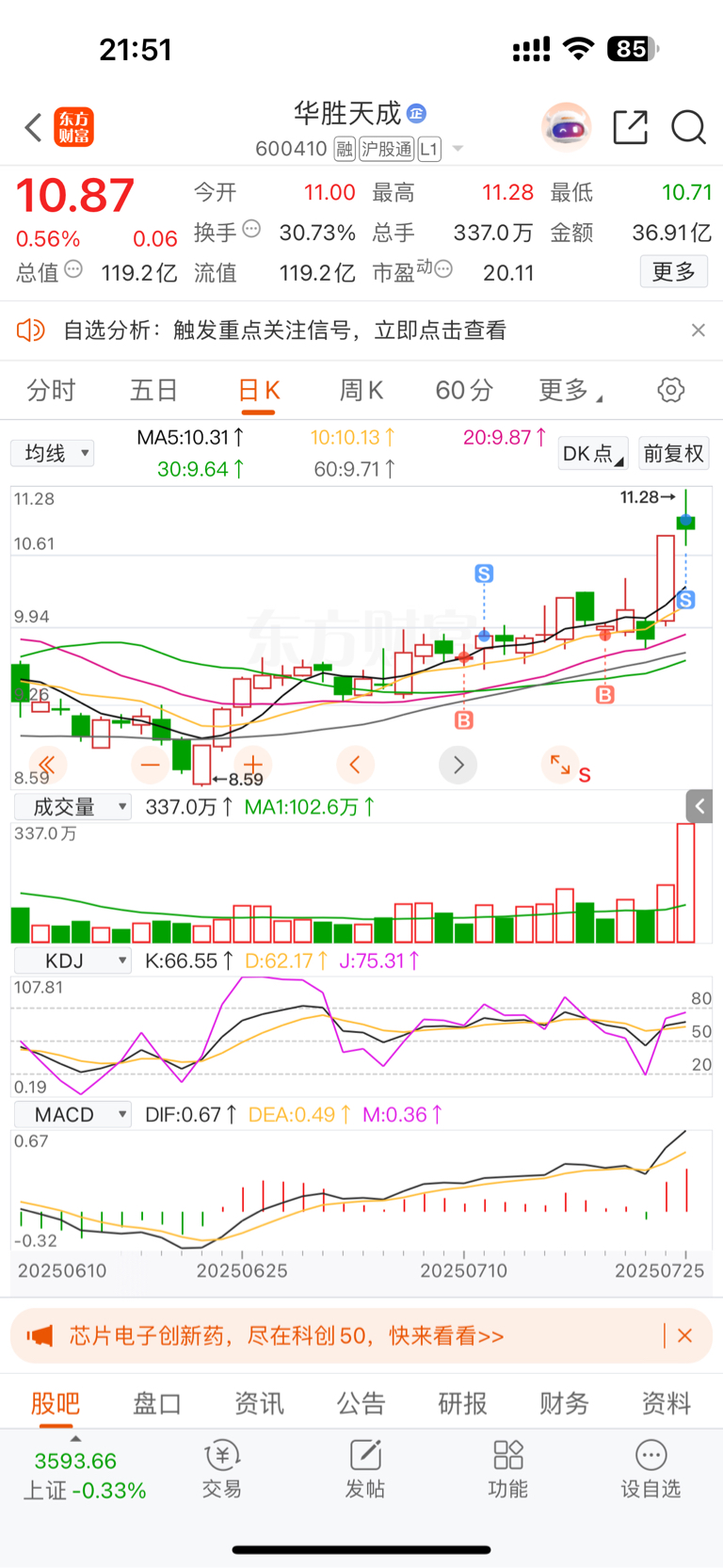
Task: Open the 成交量 indicator dropdown
Action: (x=72, y=806)
